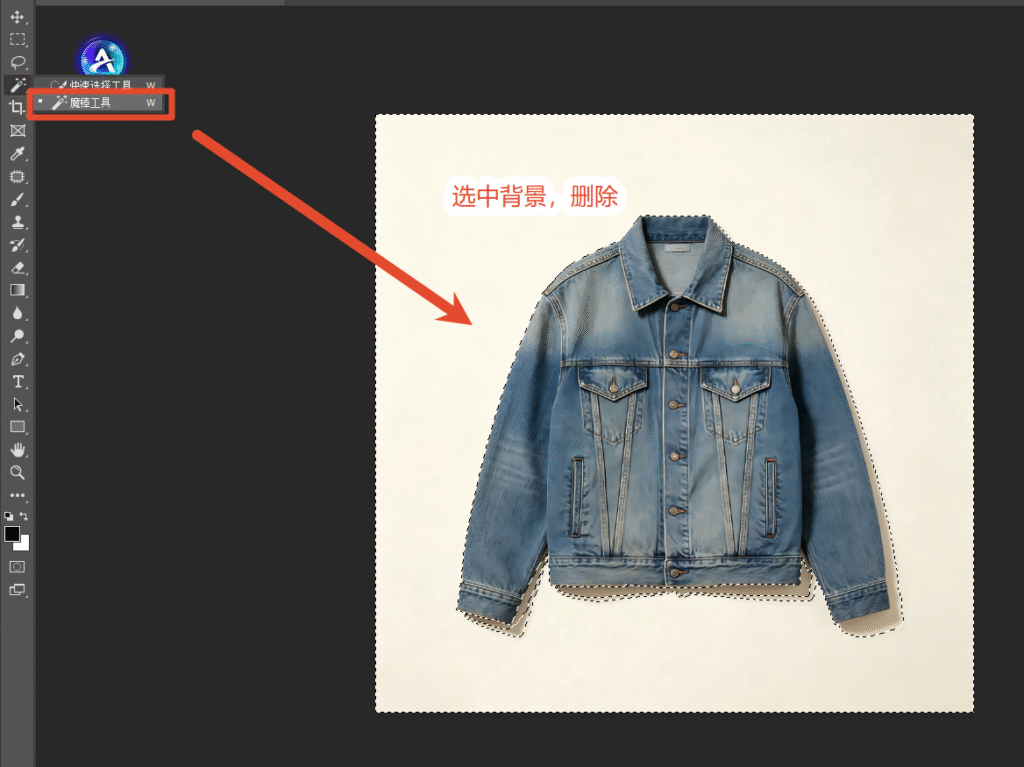Select the Blur tool

[18, 313]
